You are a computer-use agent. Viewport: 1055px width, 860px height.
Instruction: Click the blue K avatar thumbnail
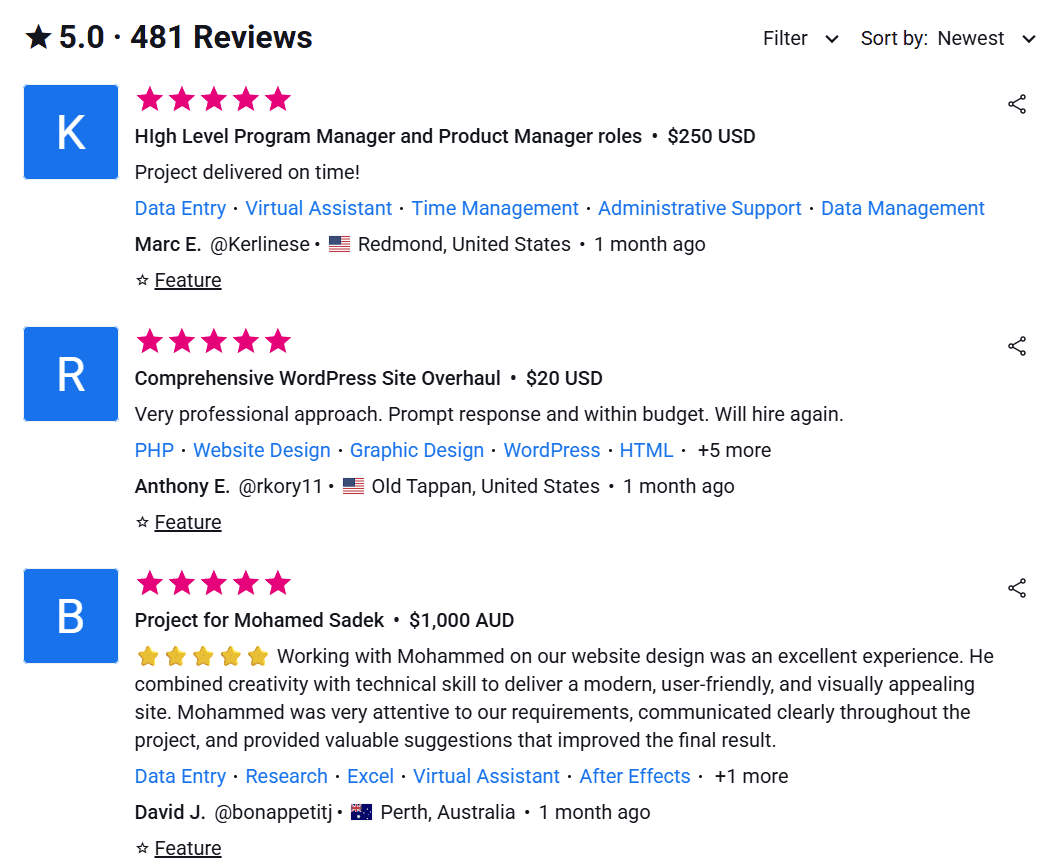71,132
